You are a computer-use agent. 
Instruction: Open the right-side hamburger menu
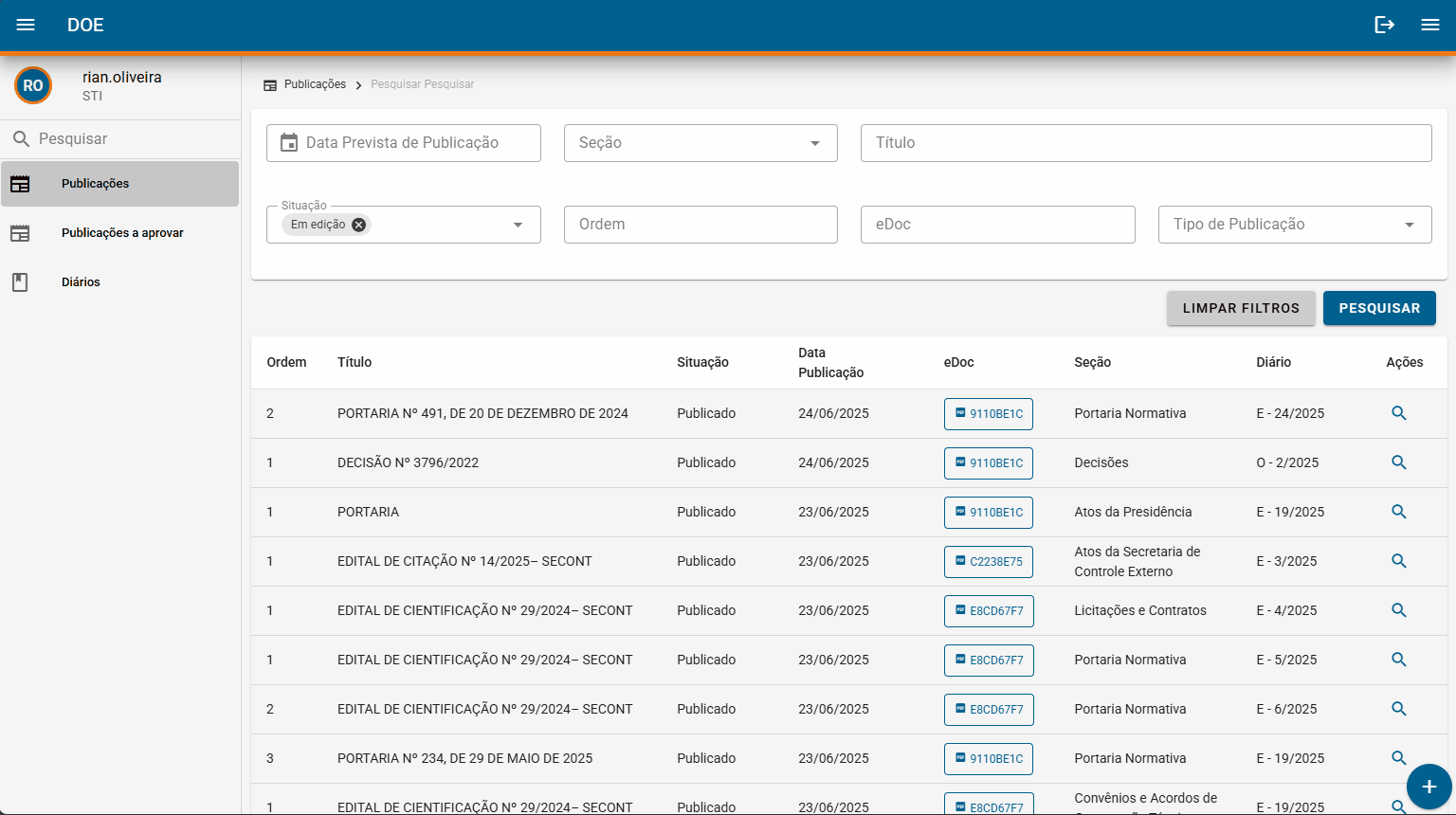1430,25
